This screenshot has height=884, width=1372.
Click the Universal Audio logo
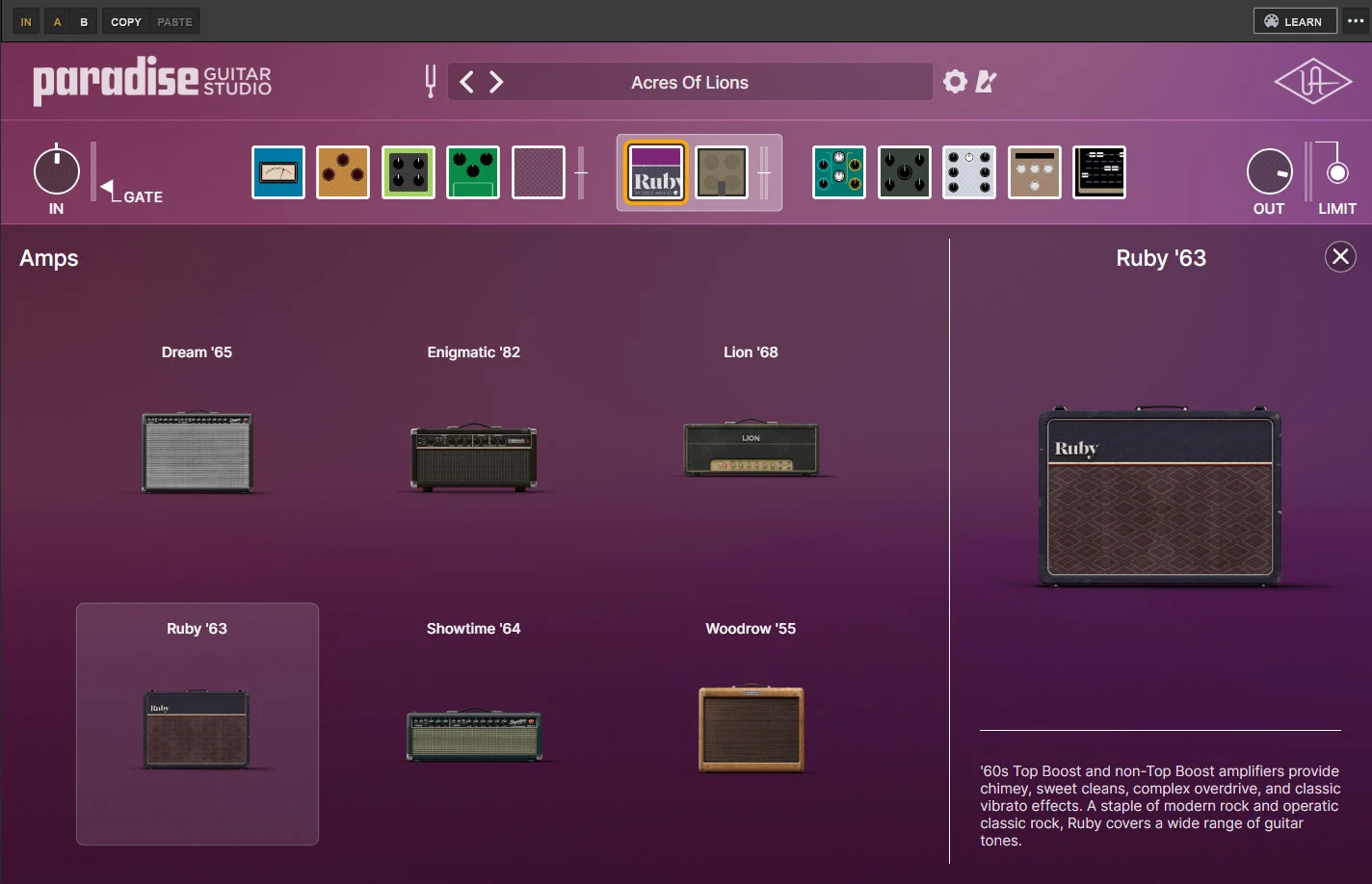click(1313, 82)
